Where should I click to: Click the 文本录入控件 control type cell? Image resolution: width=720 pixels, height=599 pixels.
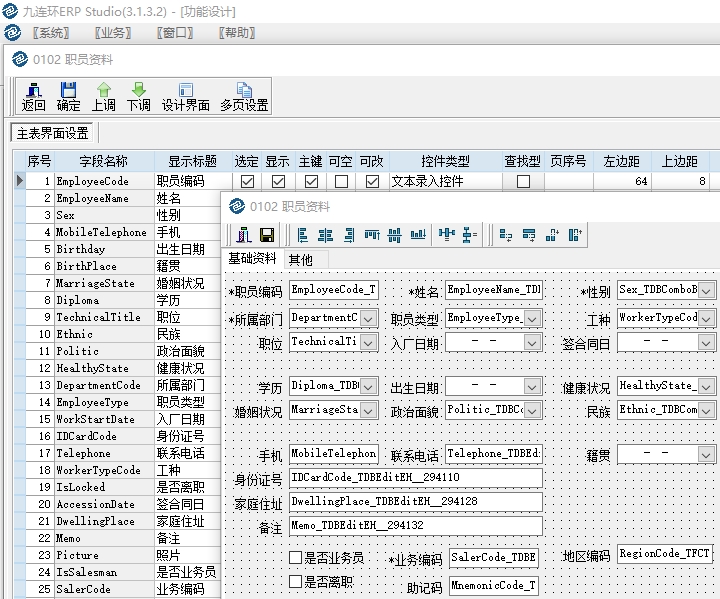tap(445, 181)
